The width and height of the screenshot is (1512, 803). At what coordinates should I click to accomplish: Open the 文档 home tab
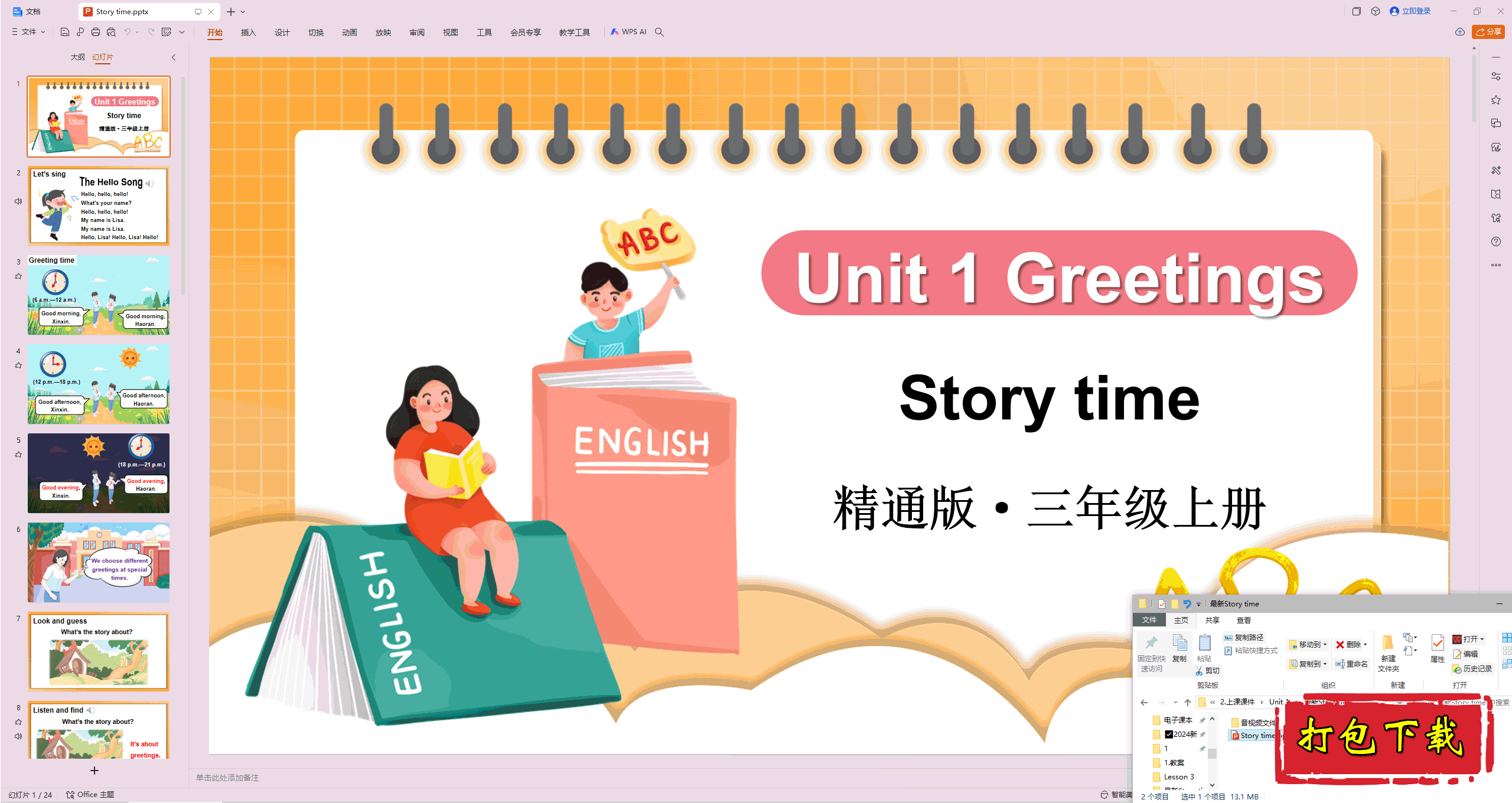[27, 11]
